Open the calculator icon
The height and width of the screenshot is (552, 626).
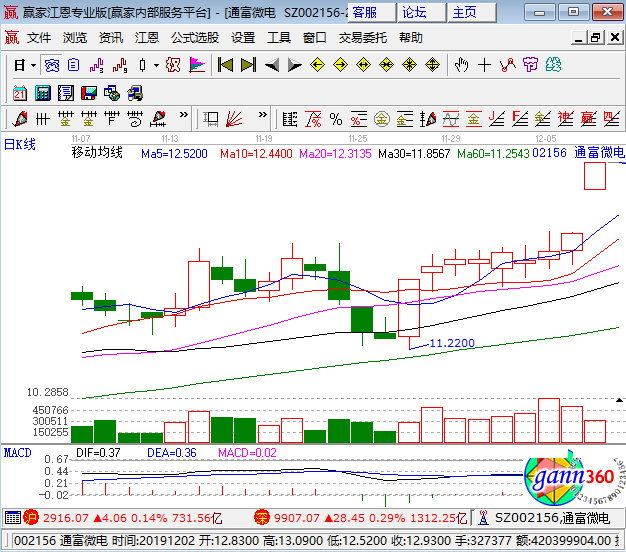(x=43, y=93)
